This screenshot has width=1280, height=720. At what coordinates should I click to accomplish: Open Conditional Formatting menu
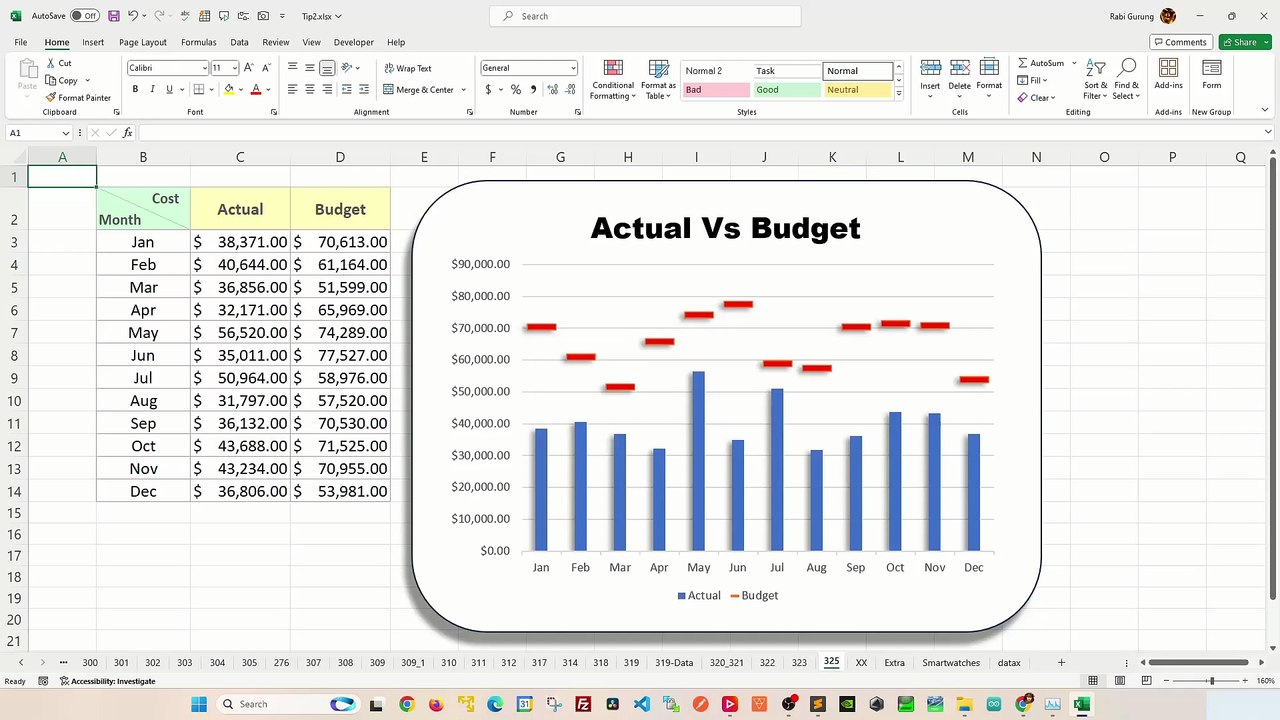click(x=613, y=80)
